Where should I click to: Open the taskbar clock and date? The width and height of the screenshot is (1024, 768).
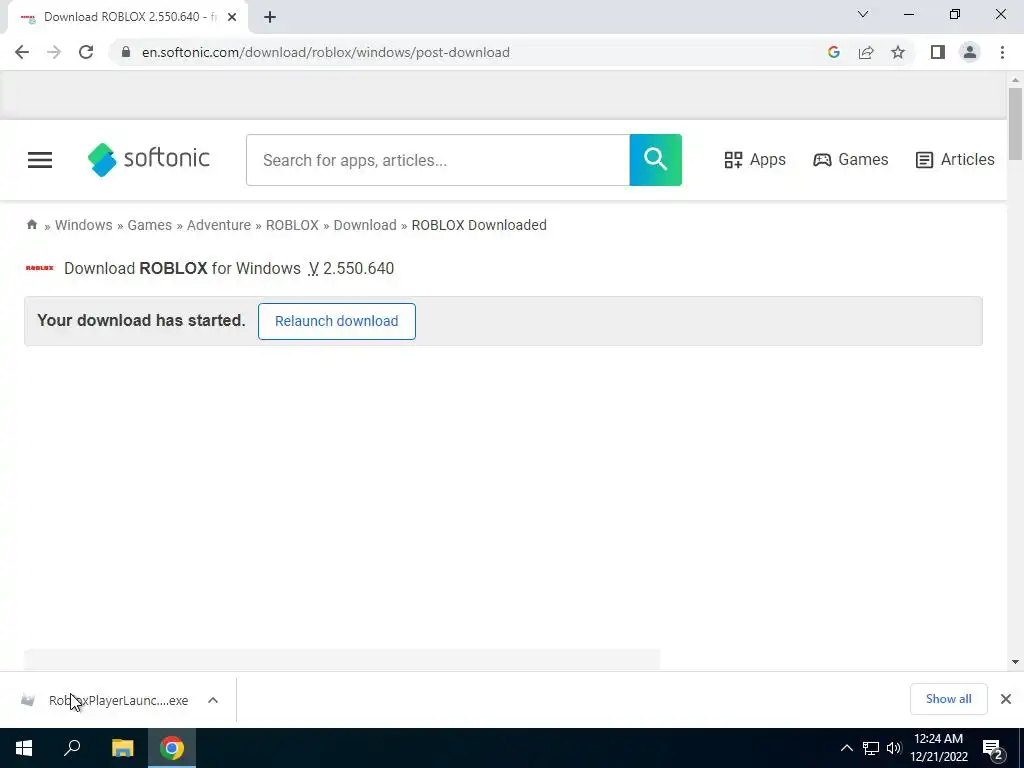(938, 748)
